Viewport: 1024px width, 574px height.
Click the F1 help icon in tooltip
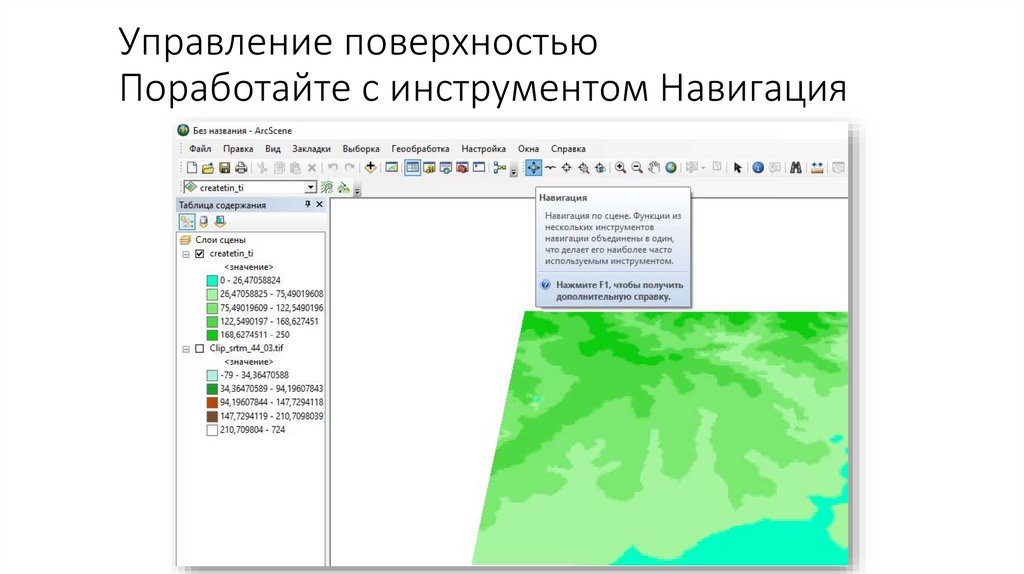[x=546, y=285]
